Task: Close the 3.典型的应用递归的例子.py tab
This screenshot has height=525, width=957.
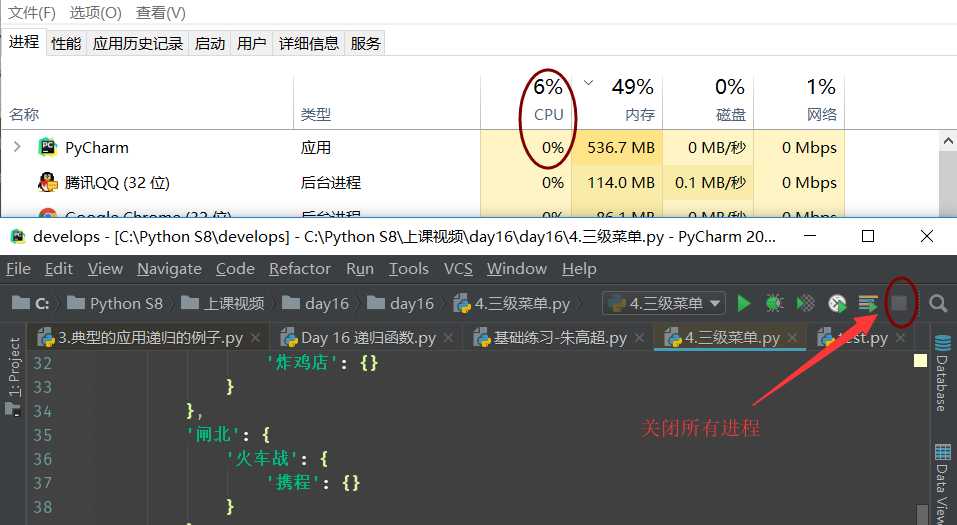Action: pyautogui.click(x=256, y=338)
